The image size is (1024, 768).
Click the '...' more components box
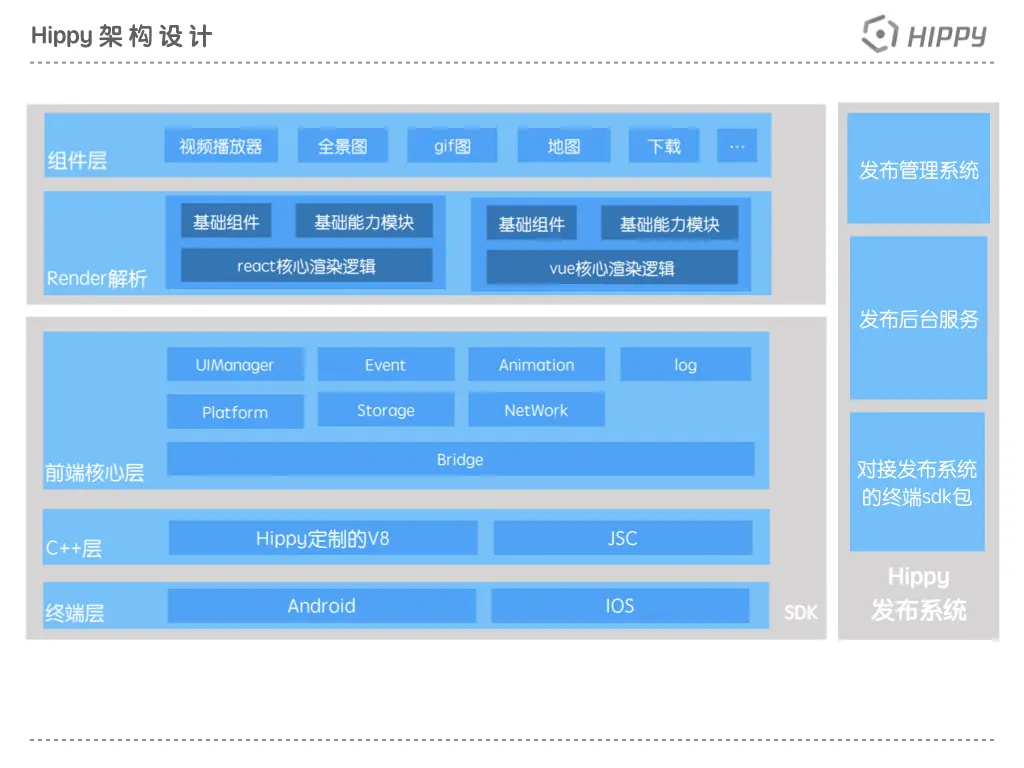click(737, 146)
